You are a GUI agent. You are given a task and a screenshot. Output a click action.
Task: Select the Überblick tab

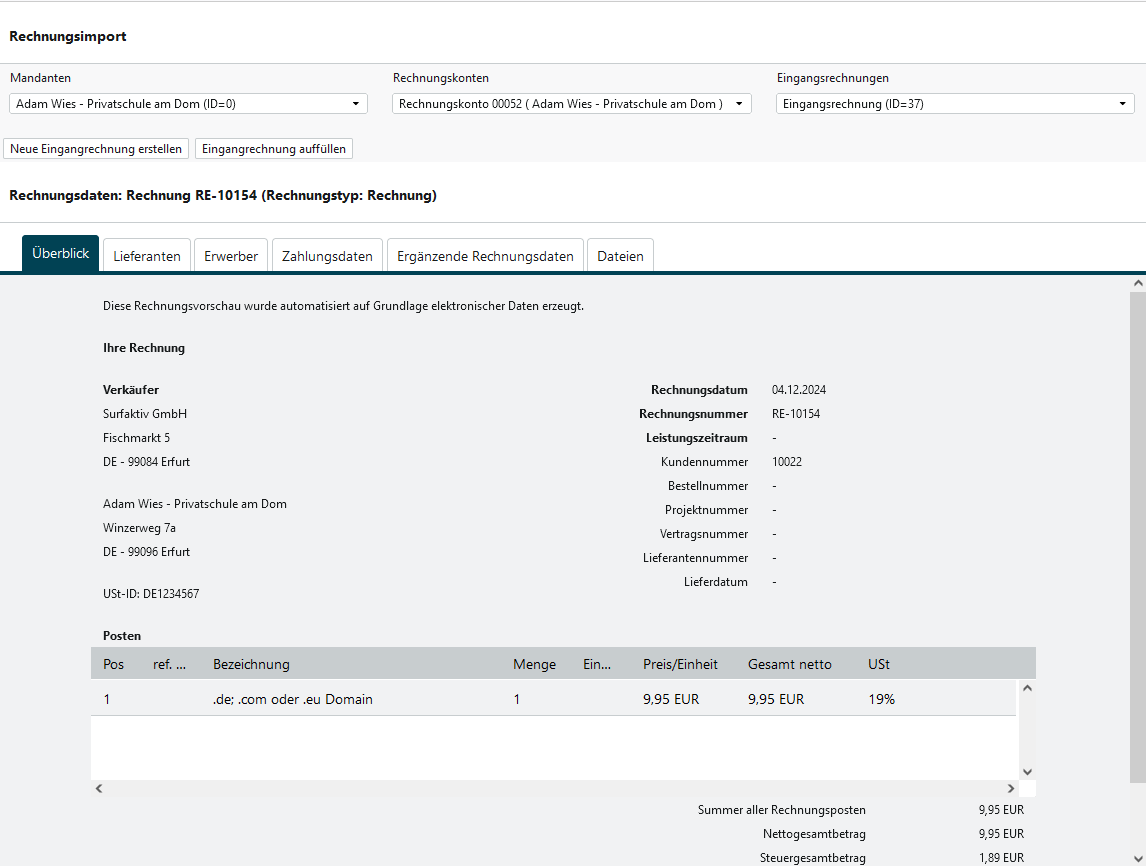pos(61,254)
